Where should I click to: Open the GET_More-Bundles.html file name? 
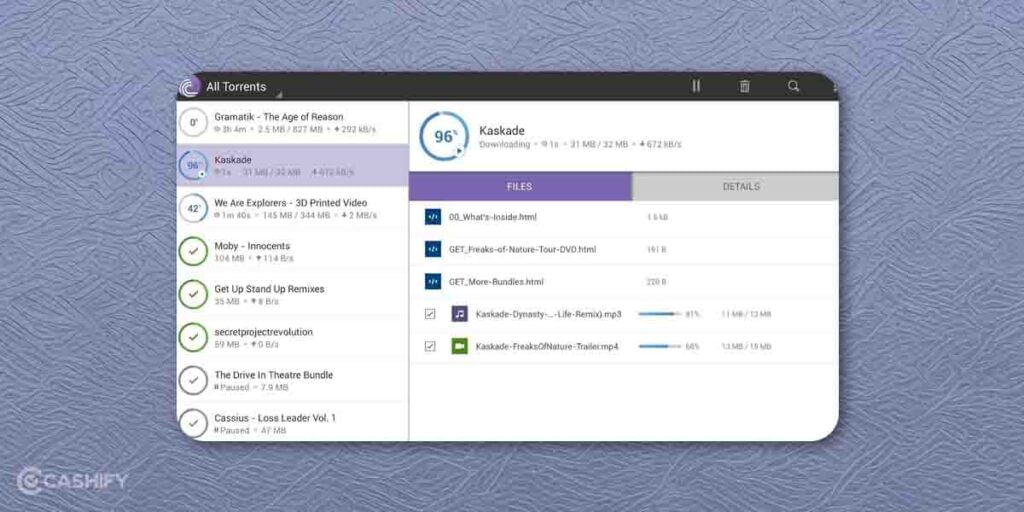(496, 281)
